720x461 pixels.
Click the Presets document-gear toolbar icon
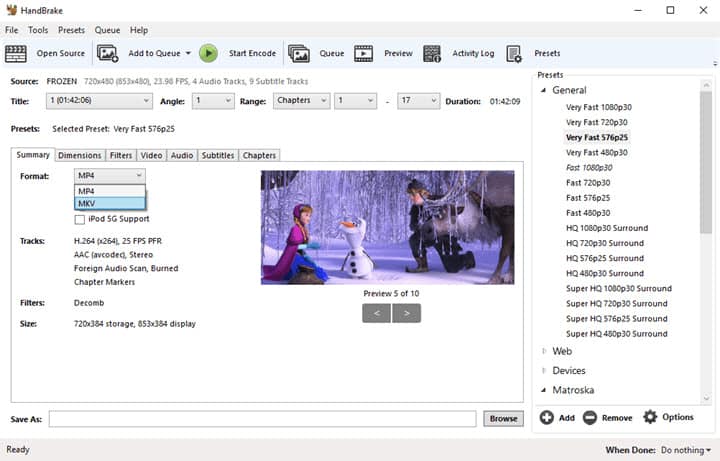point(514,54)
